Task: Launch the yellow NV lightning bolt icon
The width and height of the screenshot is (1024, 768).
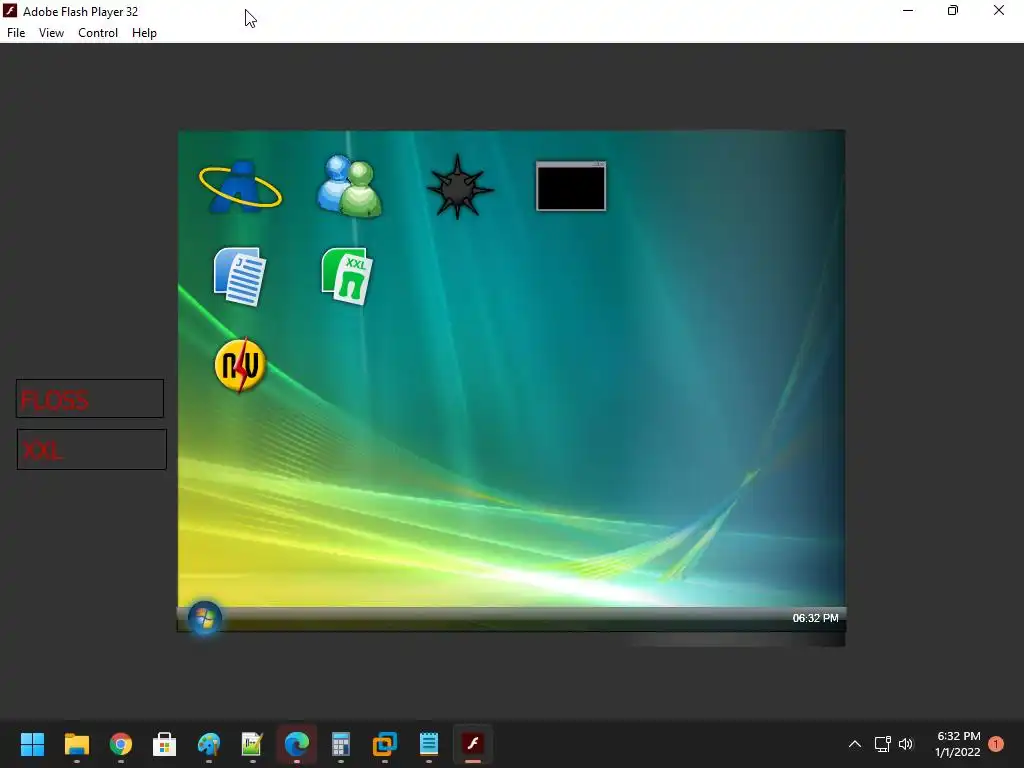Action: [240, 365]
